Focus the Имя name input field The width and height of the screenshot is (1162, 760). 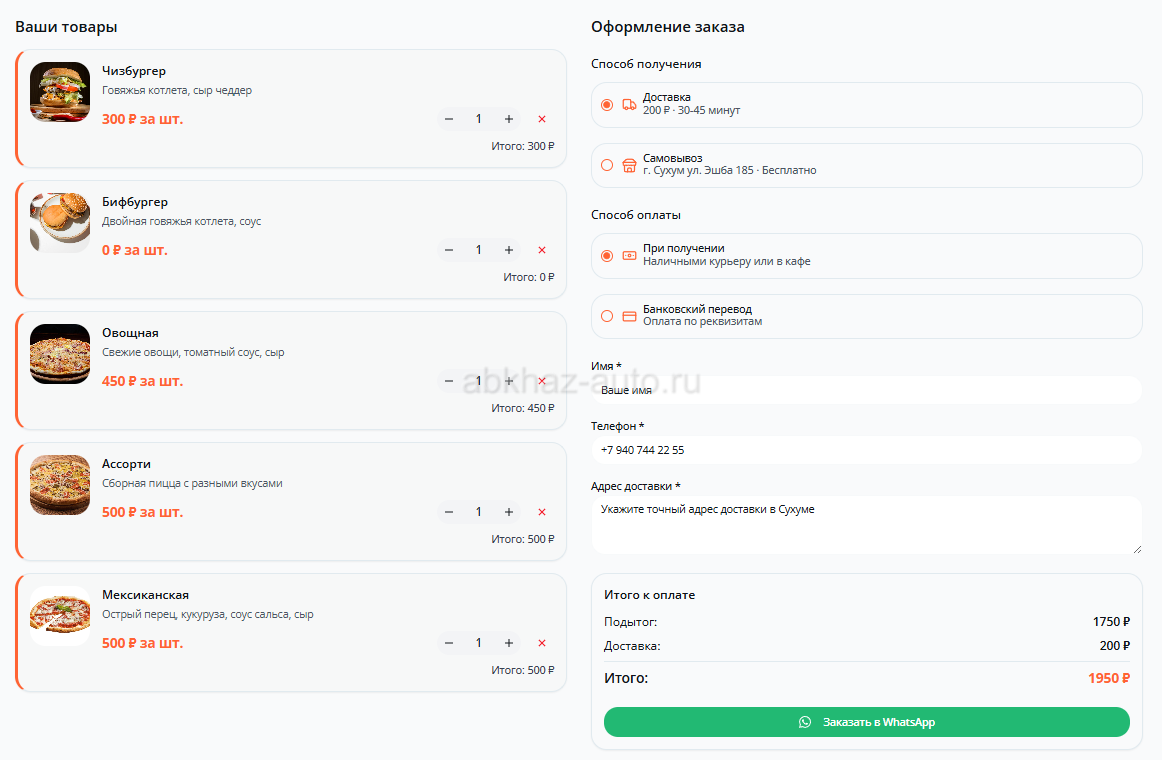pyautogui.click(x=866, y=390)
